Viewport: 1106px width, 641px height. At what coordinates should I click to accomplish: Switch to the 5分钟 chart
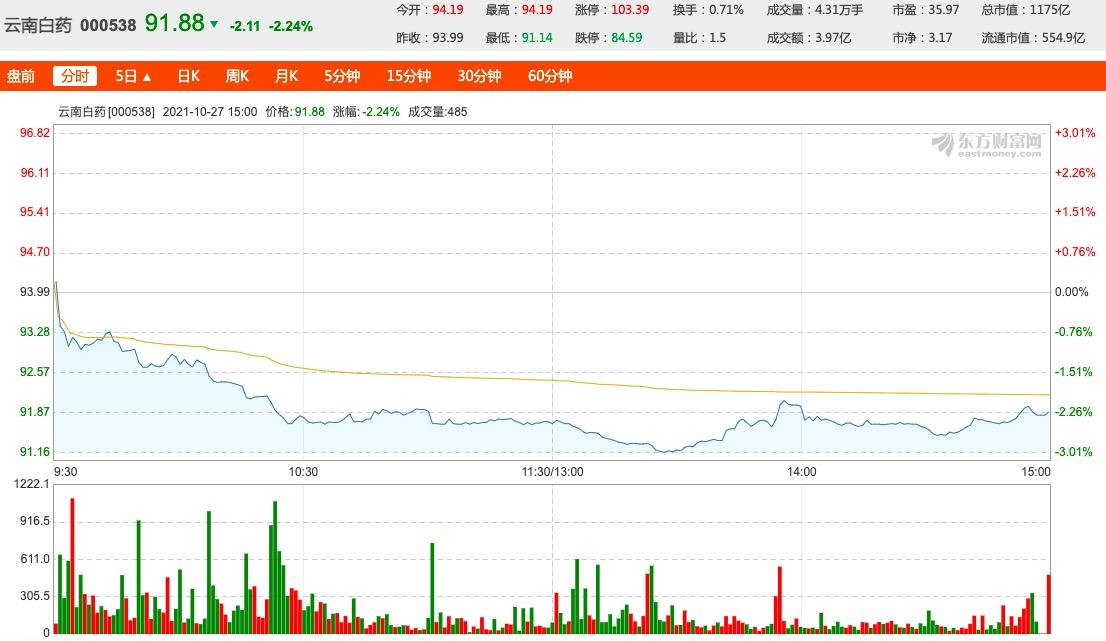pos(342,76)
